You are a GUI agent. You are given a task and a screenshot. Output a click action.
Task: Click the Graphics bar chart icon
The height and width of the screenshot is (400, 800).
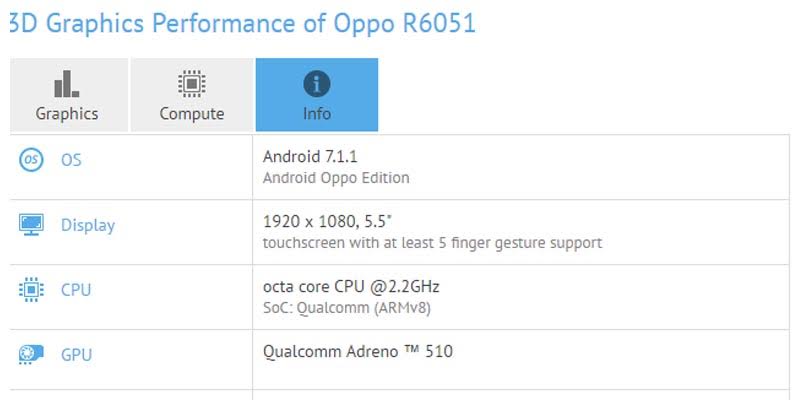coord(68,82)
